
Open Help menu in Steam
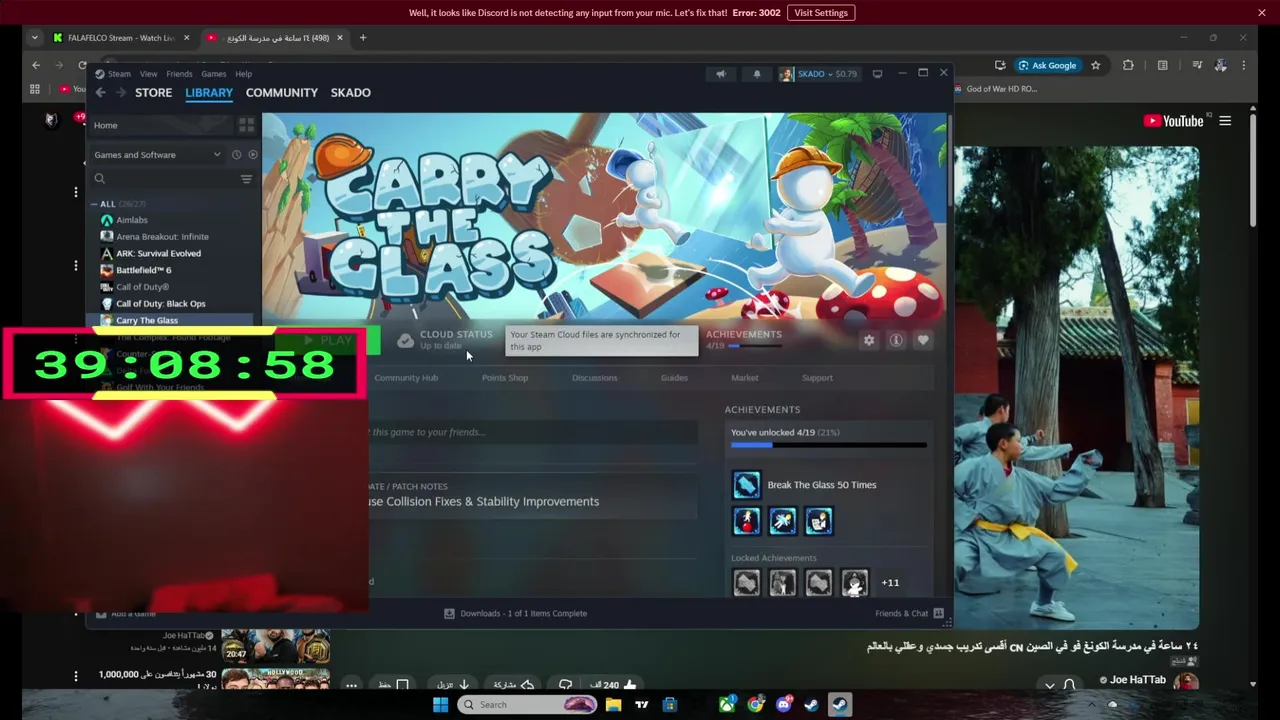point(243,74)
